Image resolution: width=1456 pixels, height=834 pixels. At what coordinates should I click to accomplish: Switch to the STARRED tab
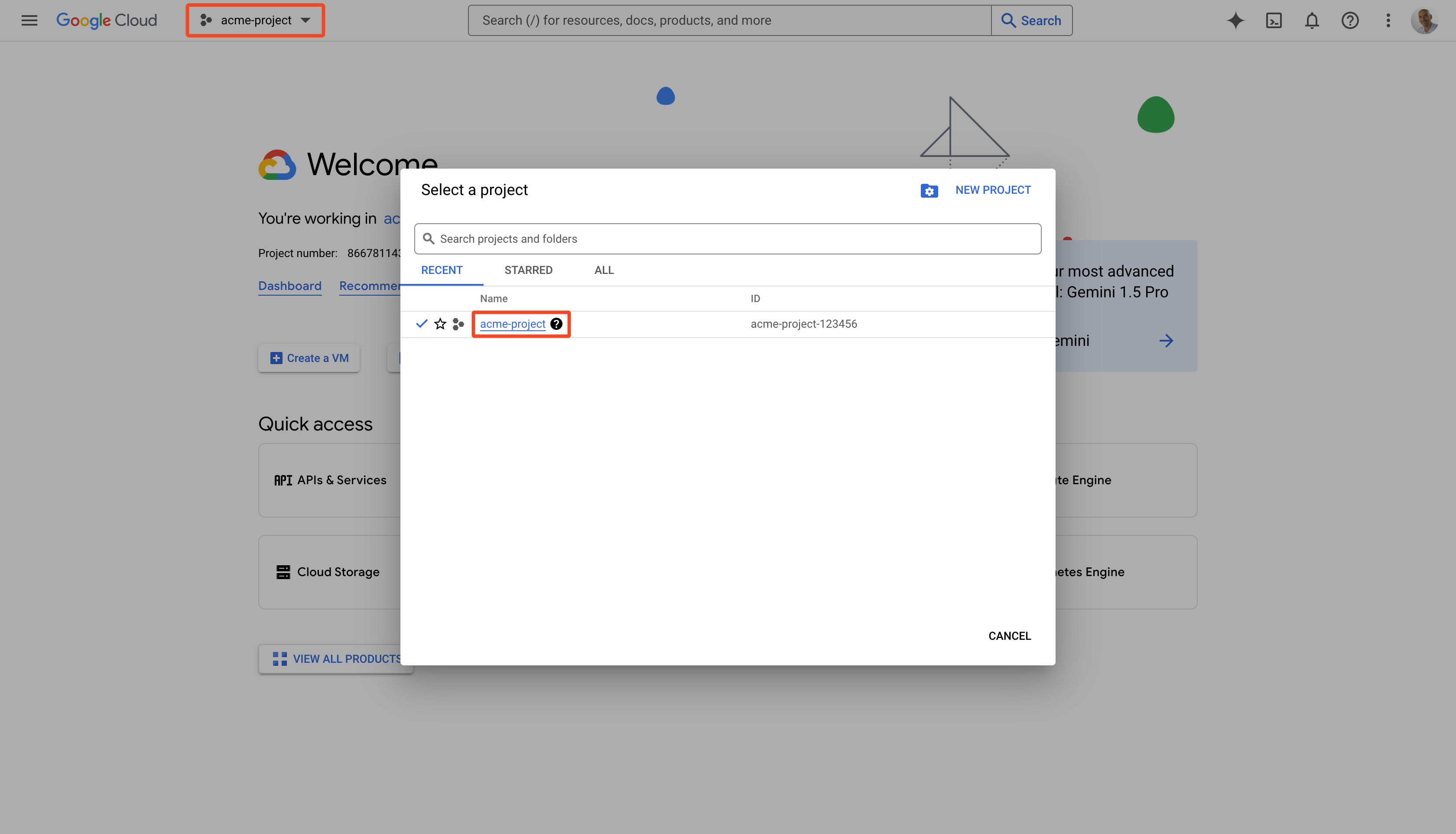pyautogui.click(x=529, y=270)
